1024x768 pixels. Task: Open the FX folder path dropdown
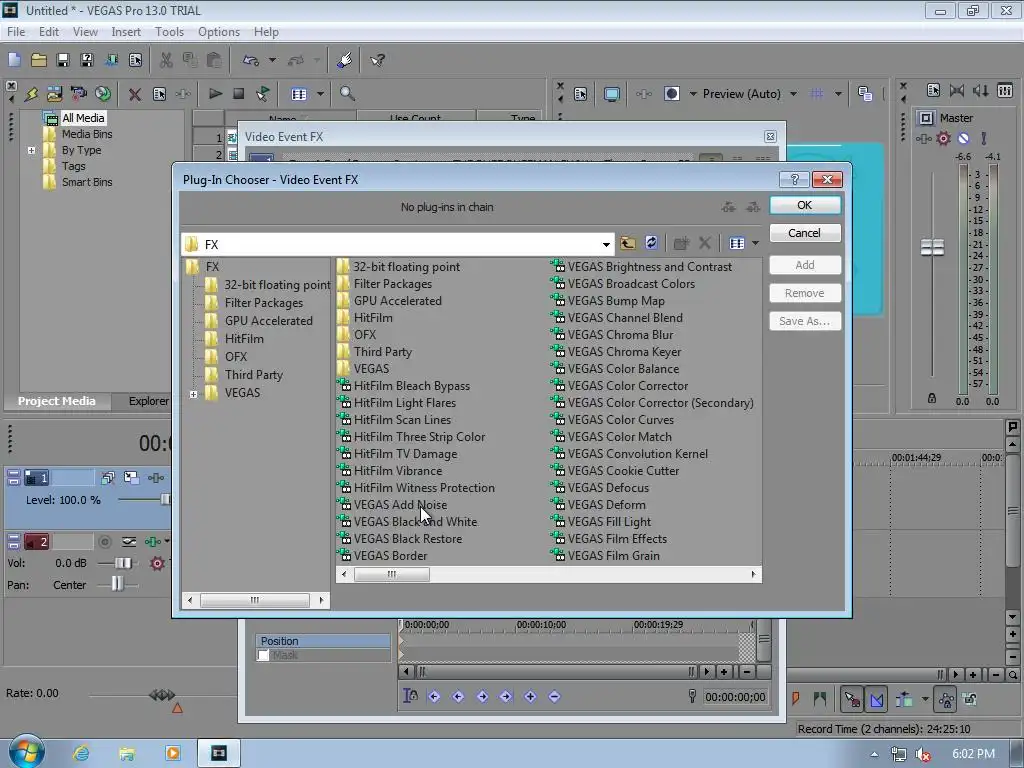pyautogui.click(x=606, y=244)
